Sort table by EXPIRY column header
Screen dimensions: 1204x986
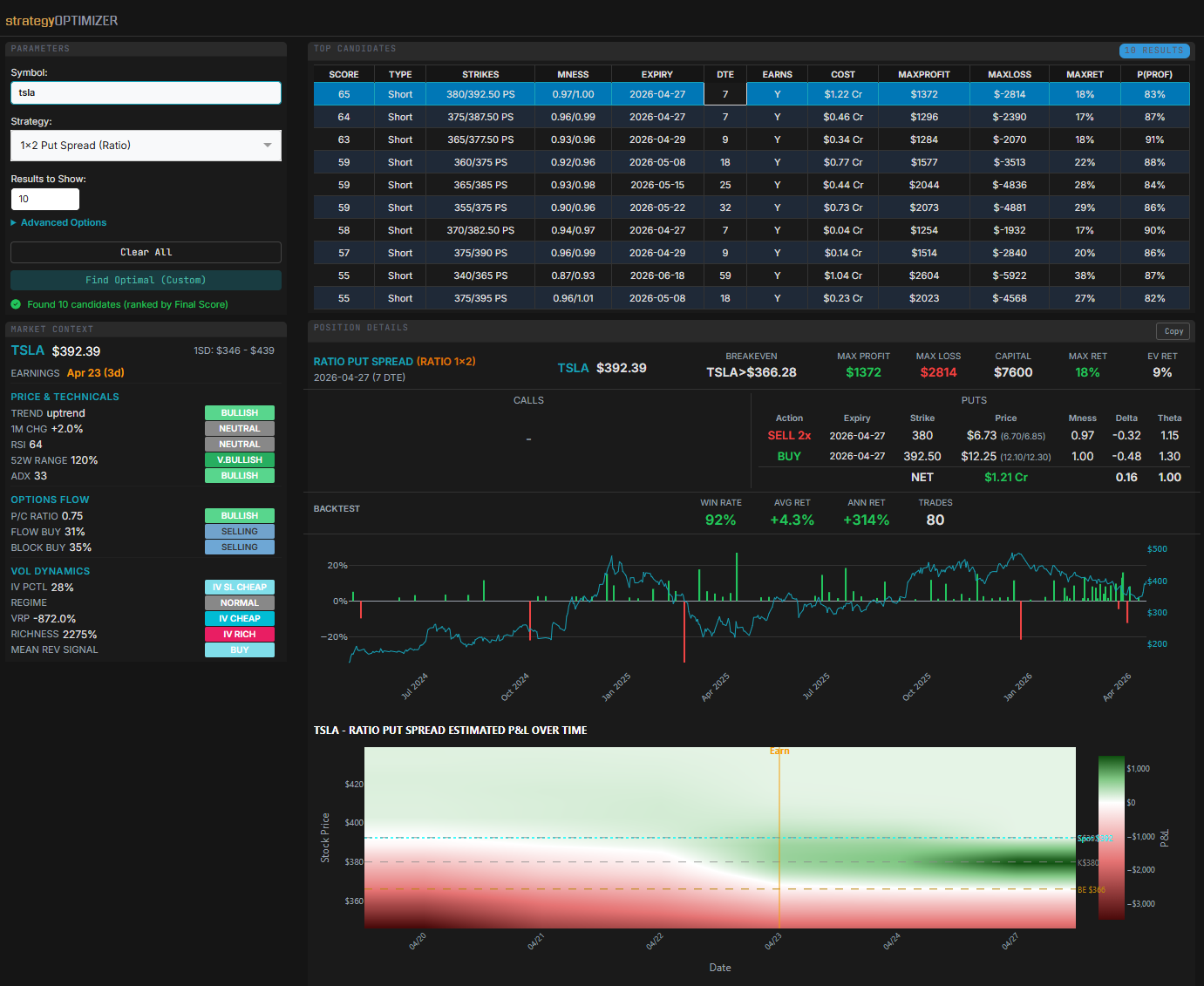(657, 74)
